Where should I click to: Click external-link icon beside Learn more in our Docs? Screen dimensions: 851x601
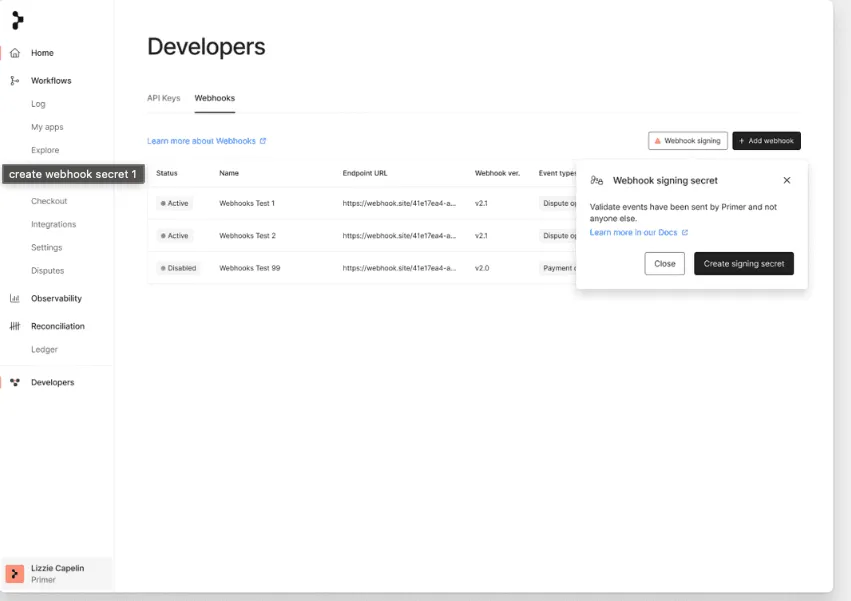[x=685, y=232]
